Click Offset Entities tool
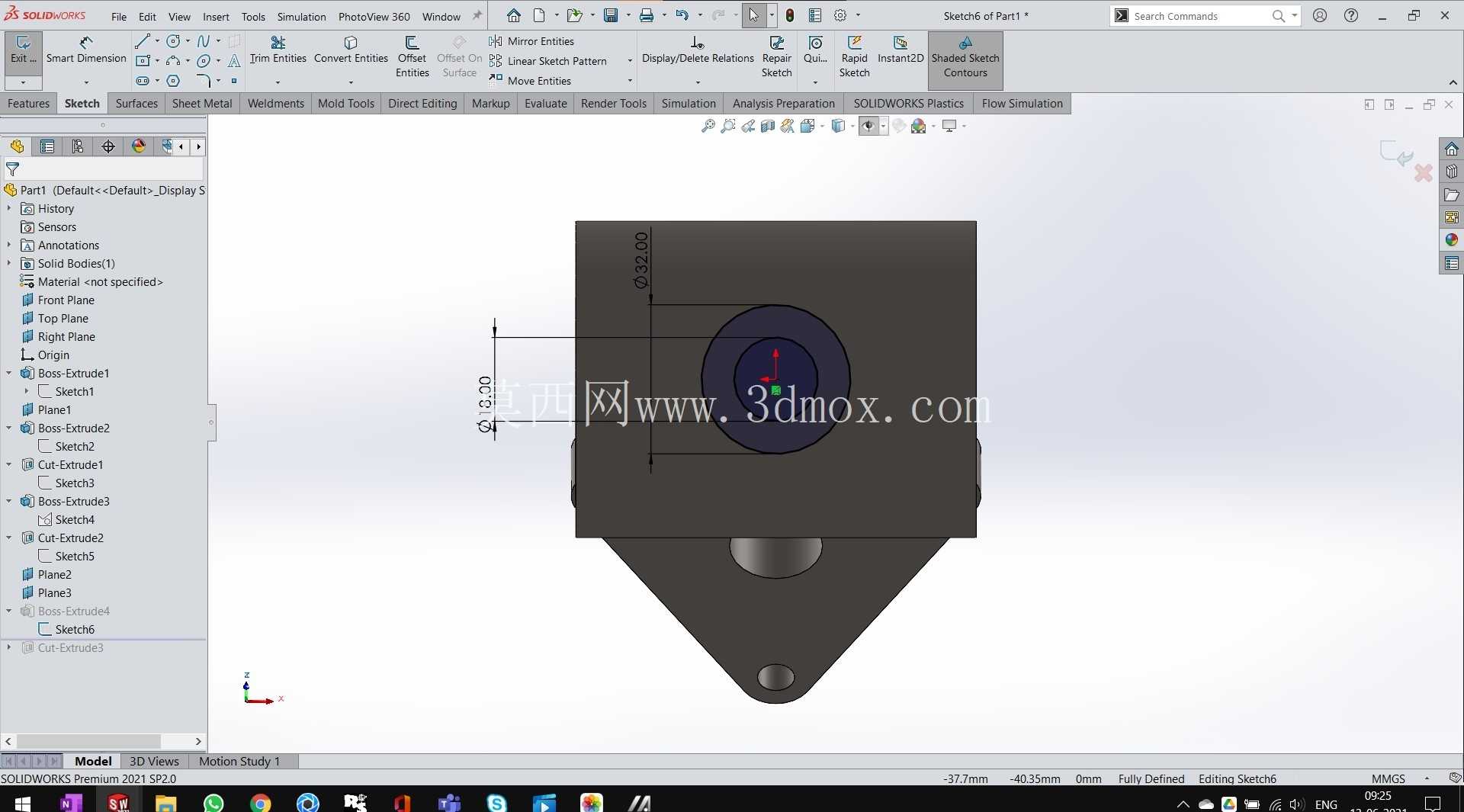This screenshot has width=1464, height=812. [412, 56]
